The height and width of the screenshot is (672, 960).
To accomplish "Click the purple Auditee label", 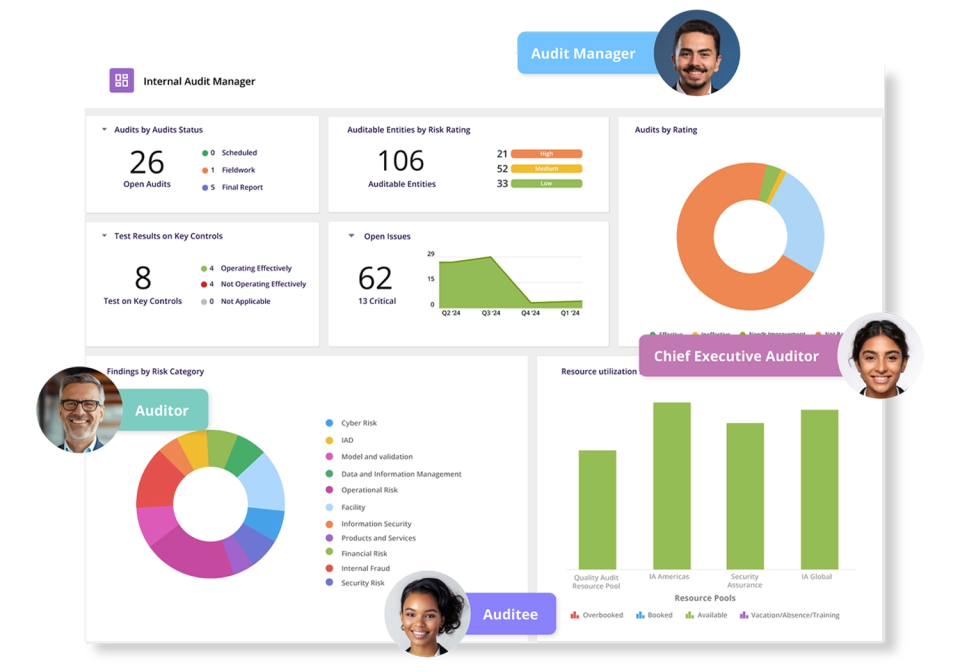I will click(x=511, y=614).
